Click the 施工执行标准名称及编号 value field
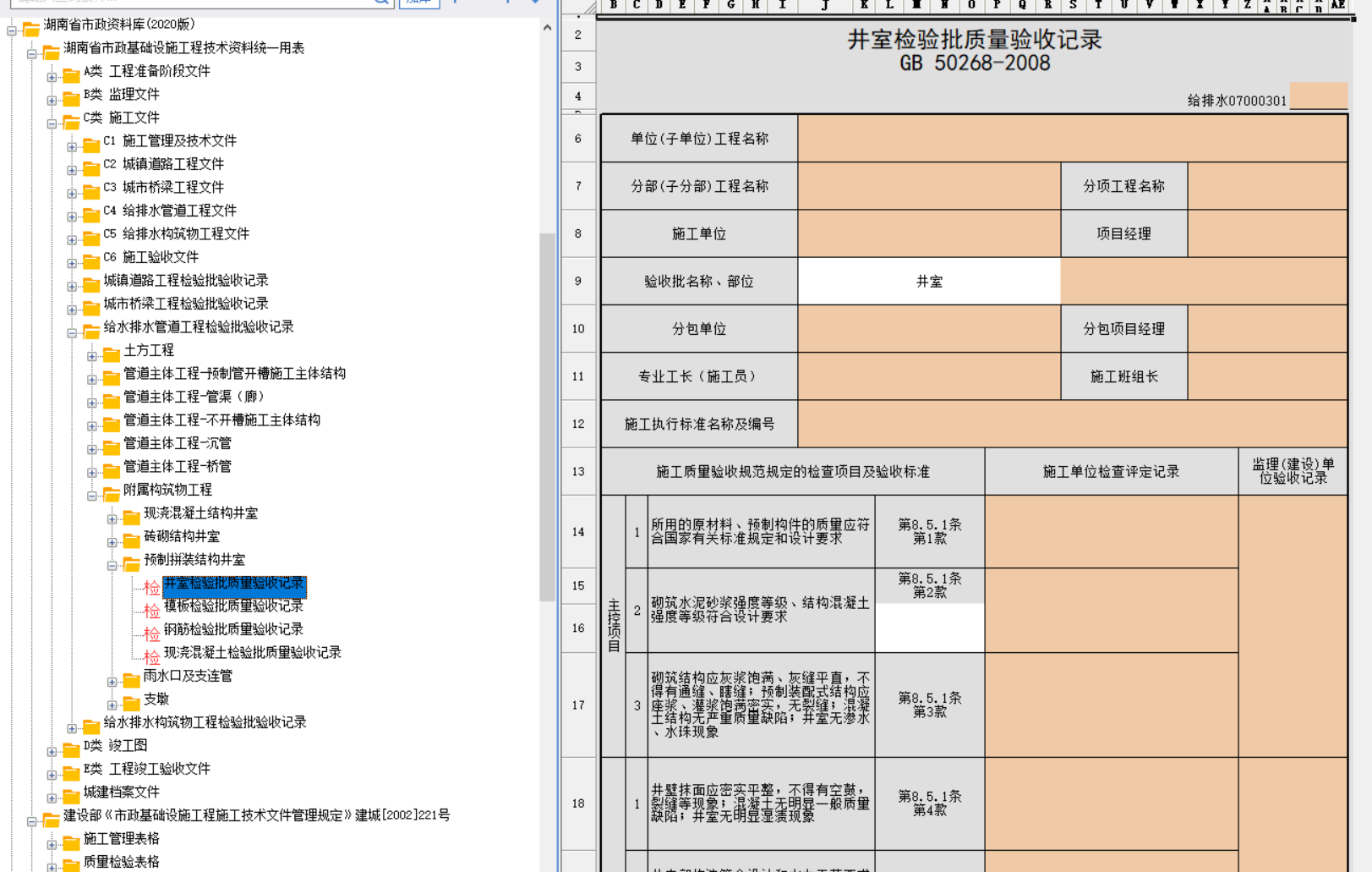Screen dimensions: 1372x872 click(1072, 425)
